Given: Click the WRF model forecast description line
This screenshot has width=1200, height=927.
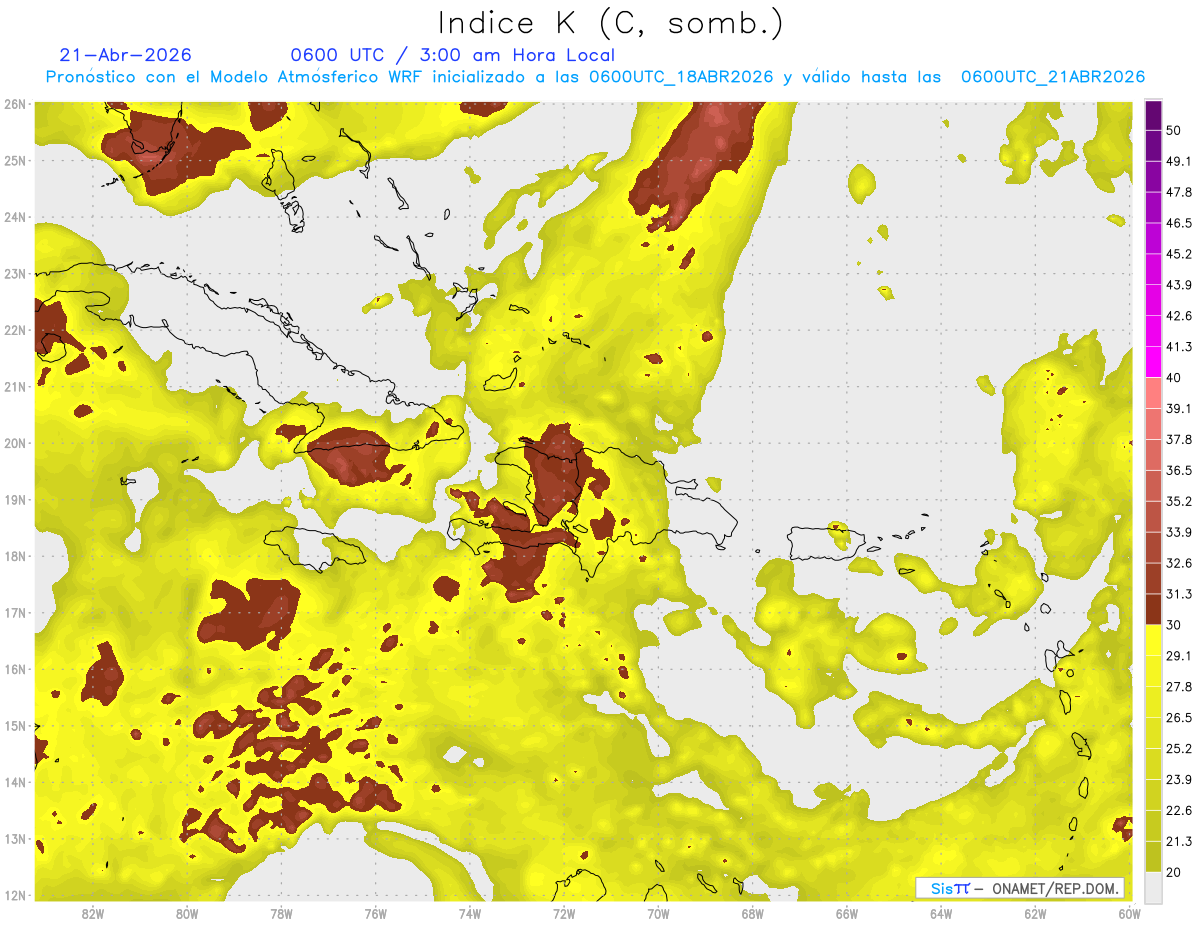Looking at the screenshot, I should click(x=595, y=77).
